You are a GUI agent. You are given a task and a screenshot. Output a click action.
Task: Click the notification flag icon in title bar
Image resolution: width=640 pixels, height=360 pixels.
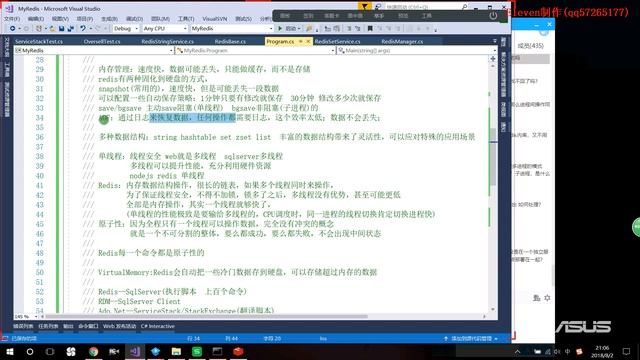pos(364,6)
